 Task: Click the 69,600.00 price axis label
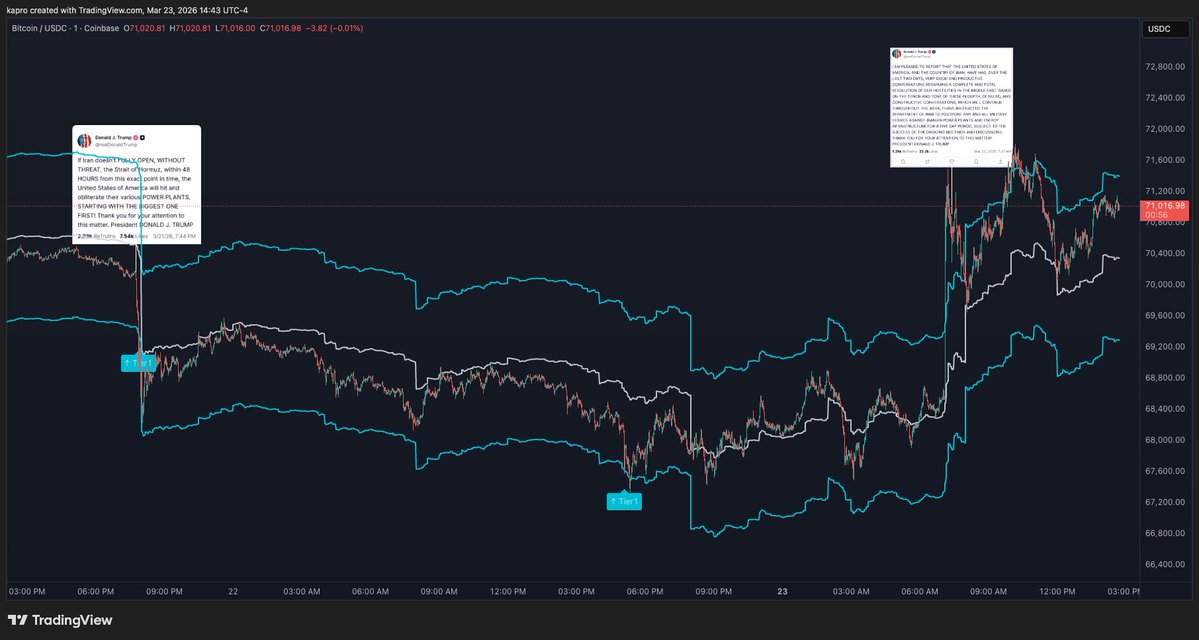(x=1165, y=315)
